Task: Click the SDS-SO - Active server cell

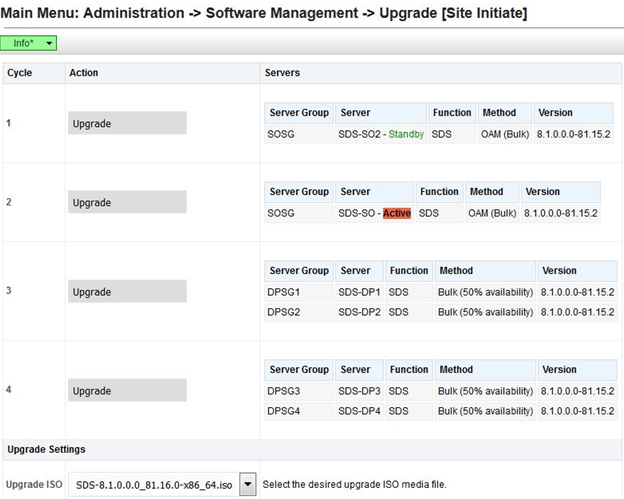Action: (374, 213)
